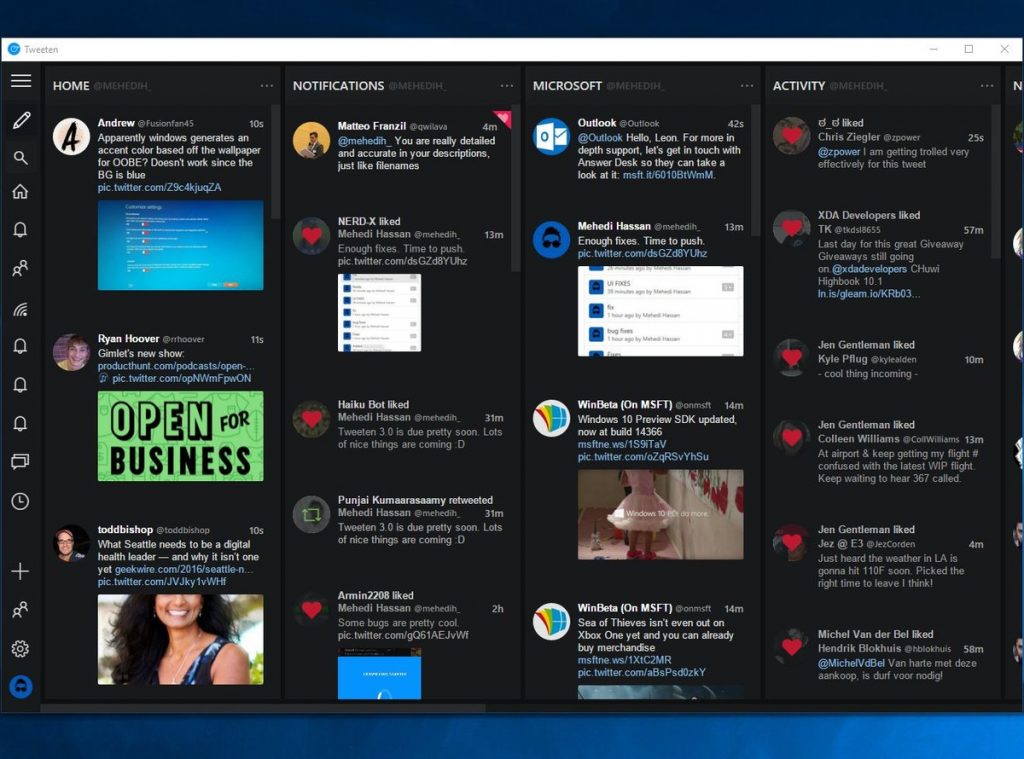Open the msftne.ws/1S9iTaV link in the WinBeta tweet
Screen dimensions: 1024x759
(x=622, y=444)
